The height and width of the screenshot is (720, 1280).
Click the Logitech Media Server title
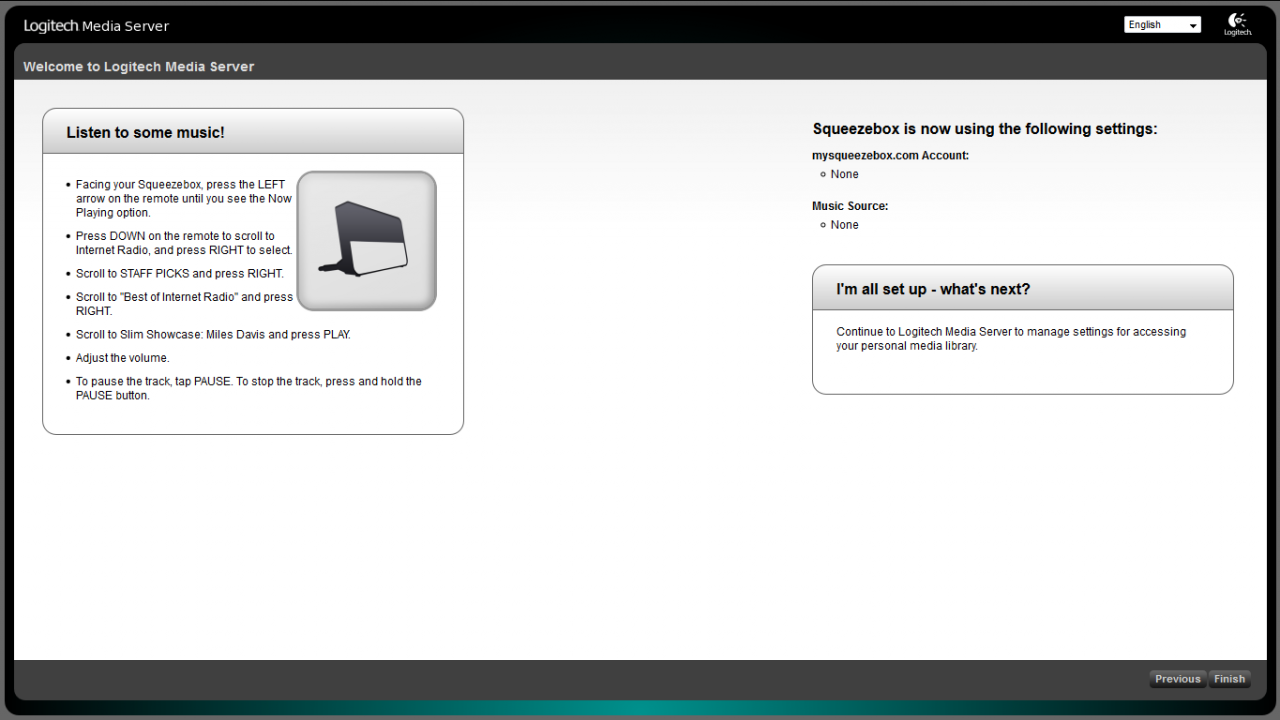pos(97,26)
